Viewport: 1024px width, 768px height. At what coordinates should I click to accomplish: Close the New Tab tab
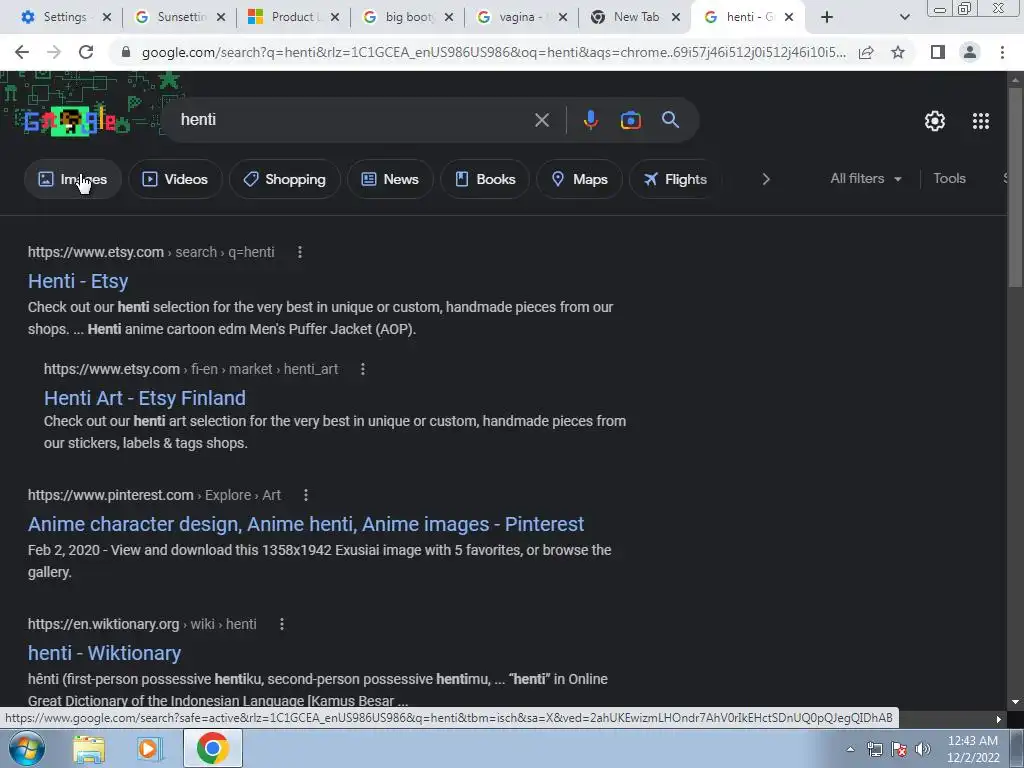[x=676, y=17]
